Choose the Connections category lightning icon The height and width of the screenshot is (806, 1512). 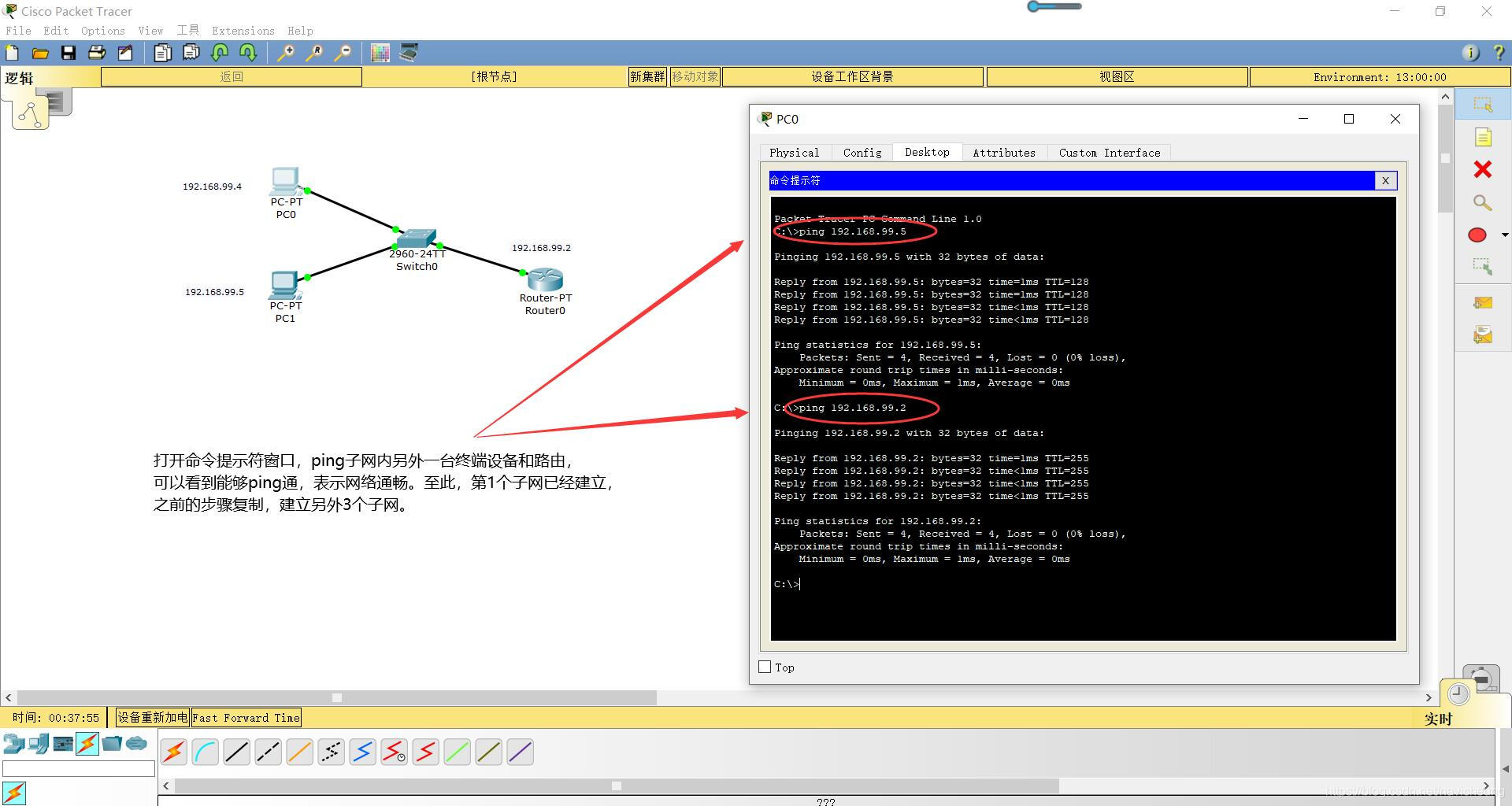coord(87,743)
